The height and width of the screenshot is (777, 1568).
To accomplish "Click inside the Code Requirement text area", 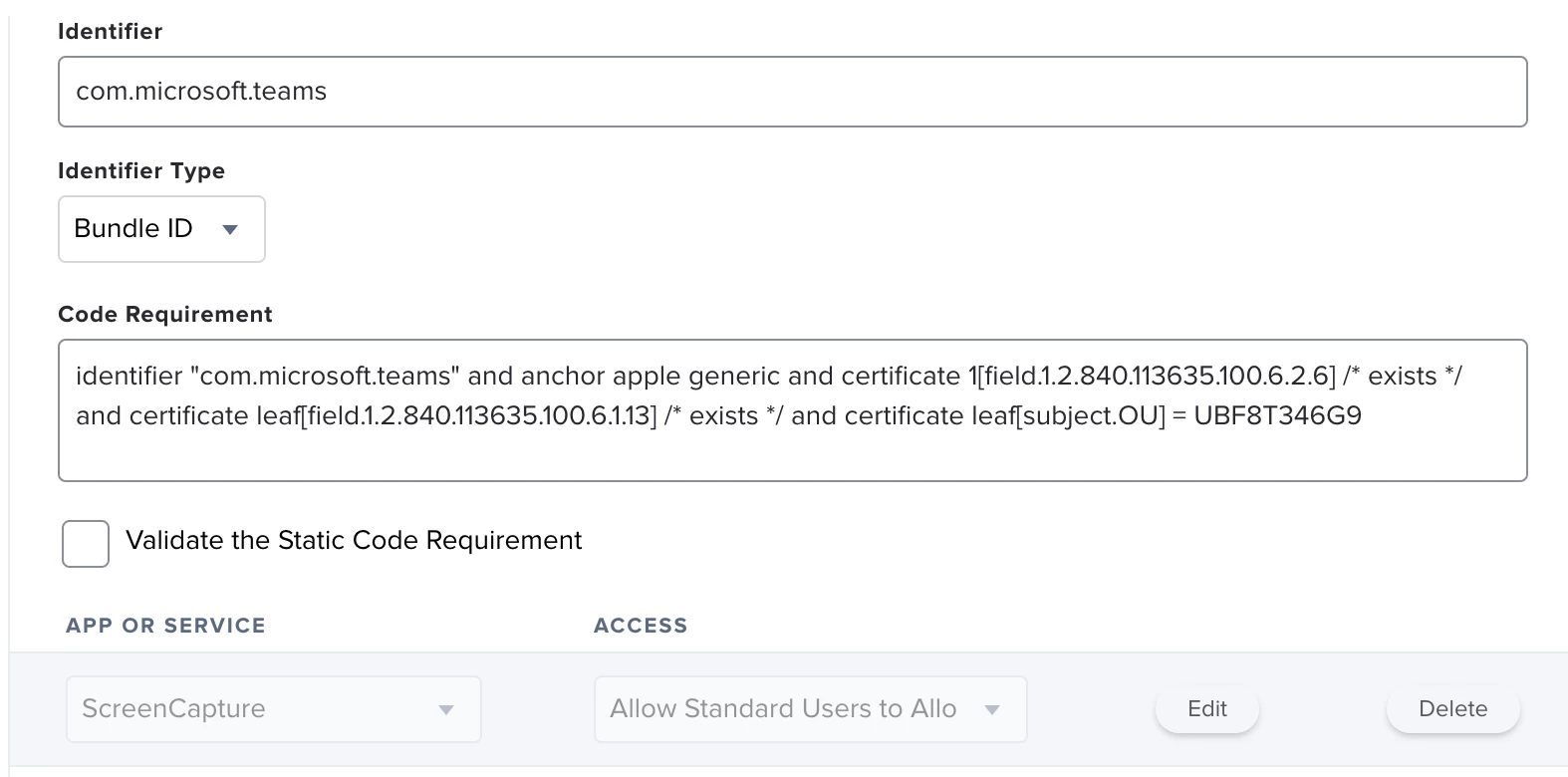I will tap(792, 410).
